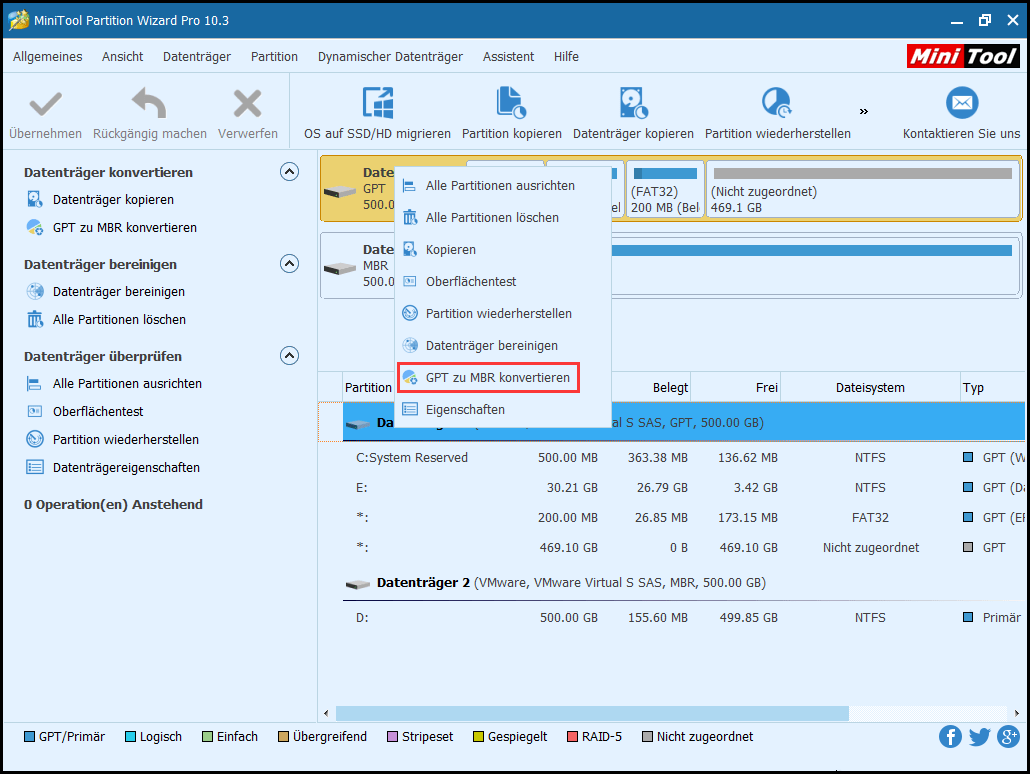Open Datenträgereigenschaften in the sidebar
1030x774 pixels.
(125, 467)
